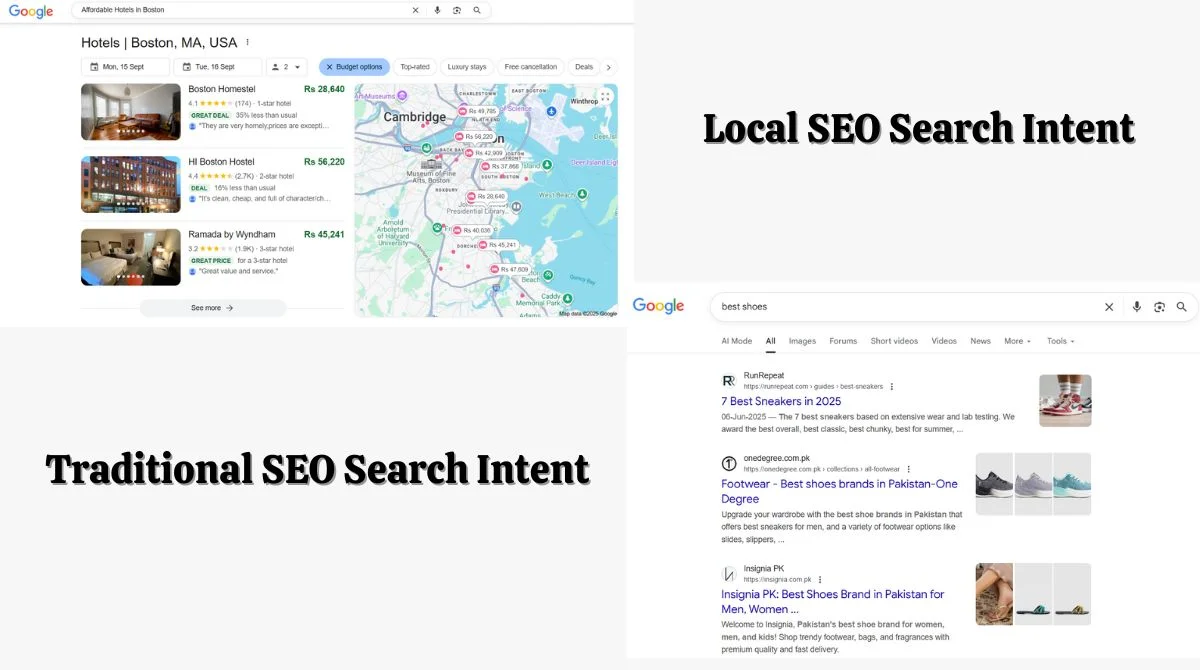1200x670 pixels.
Task: Show more filter chips with right arrow
Action: point(609,67)
